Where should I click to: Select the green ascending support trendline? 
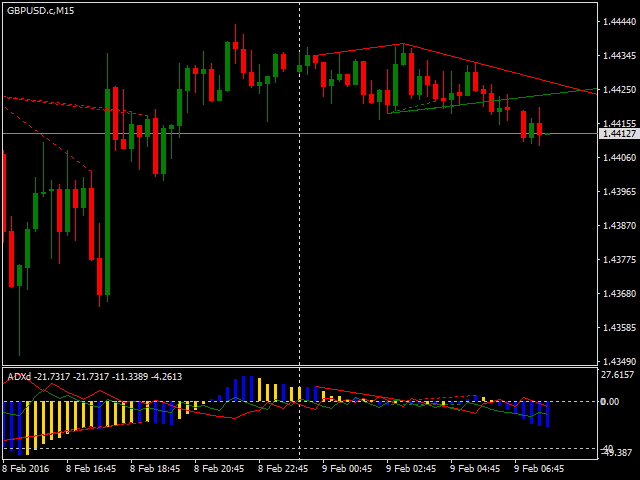[x=492, y=101]
